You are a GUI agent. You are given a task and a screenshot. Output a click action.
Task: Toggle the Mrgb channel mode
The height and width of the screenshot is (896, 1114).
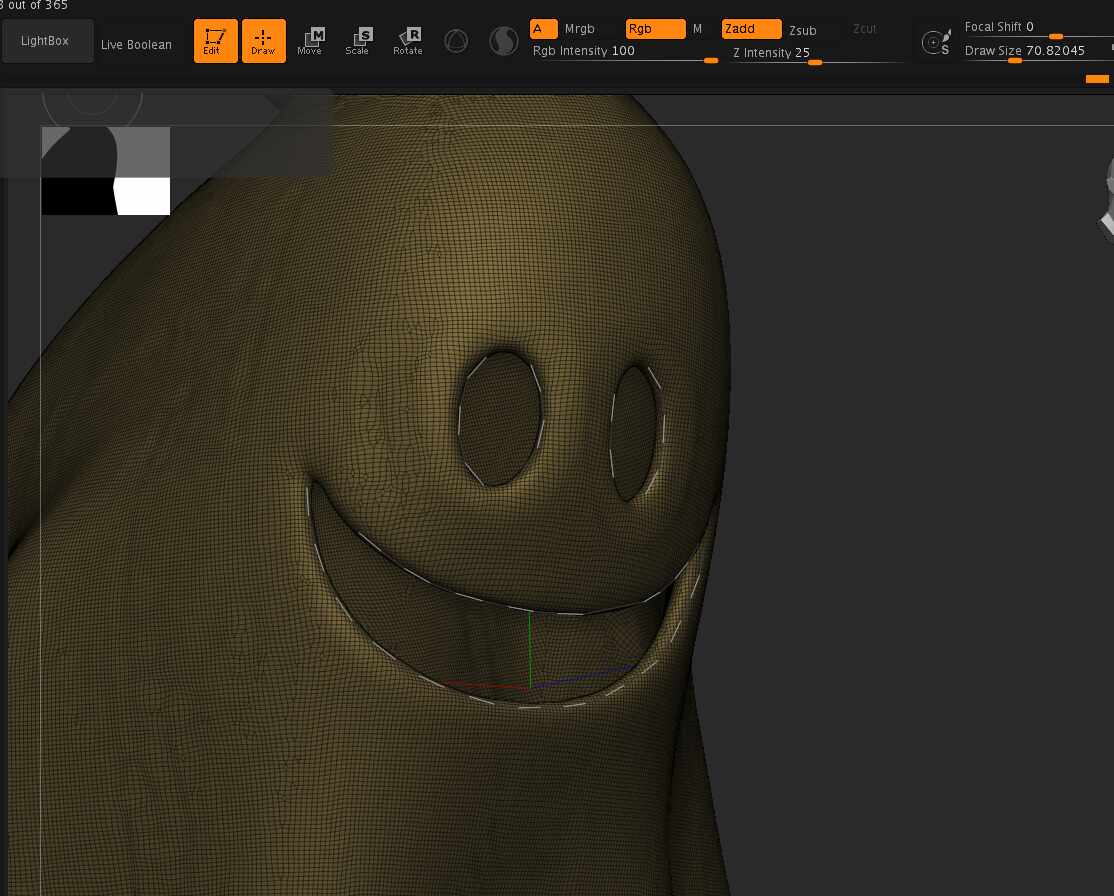580,29
